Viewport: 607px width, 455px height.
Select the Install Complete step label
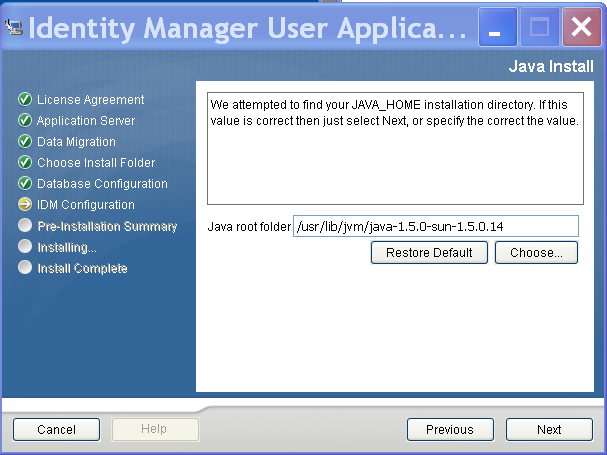point(82,268)
